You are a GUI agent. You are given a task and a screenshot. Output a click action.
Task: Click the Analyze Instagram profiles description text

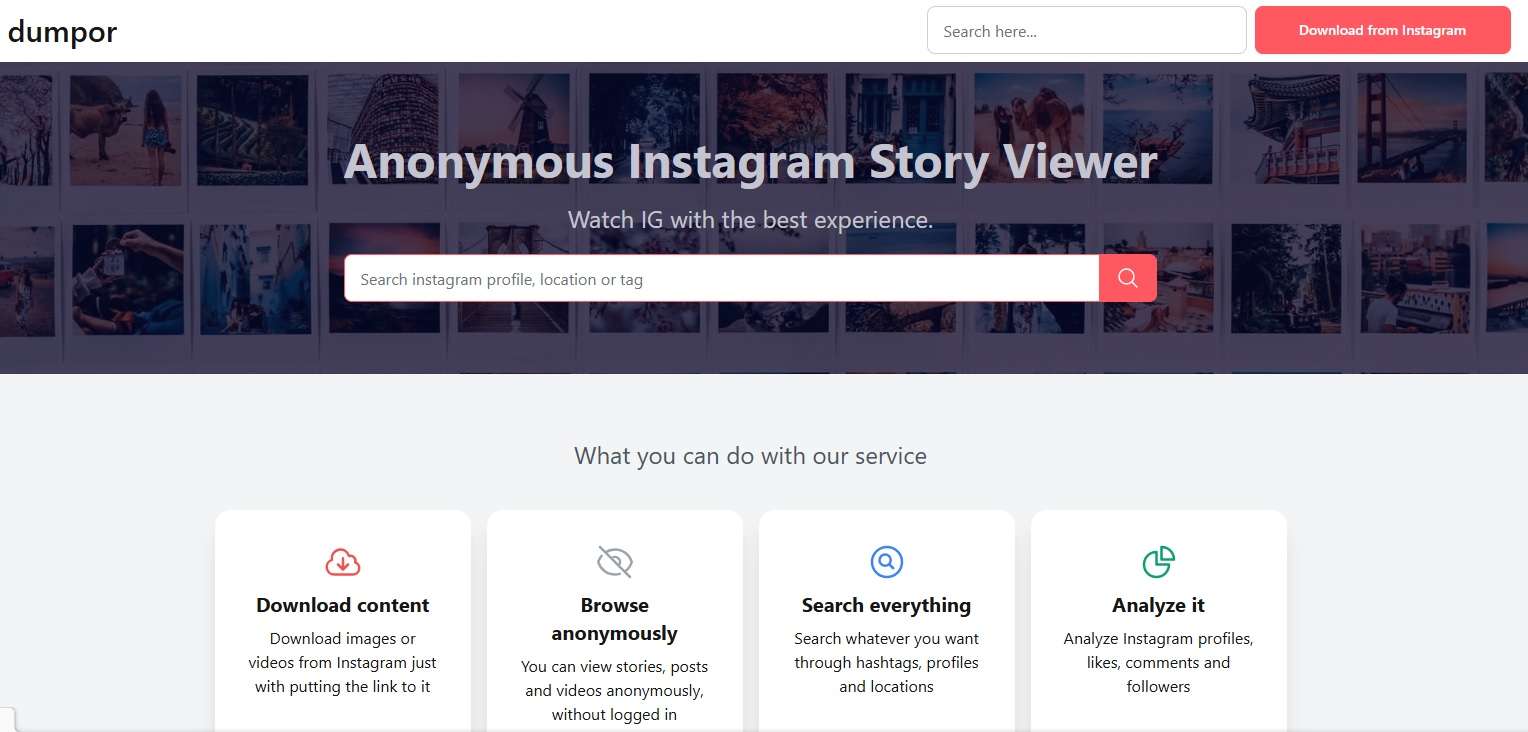1159,663
